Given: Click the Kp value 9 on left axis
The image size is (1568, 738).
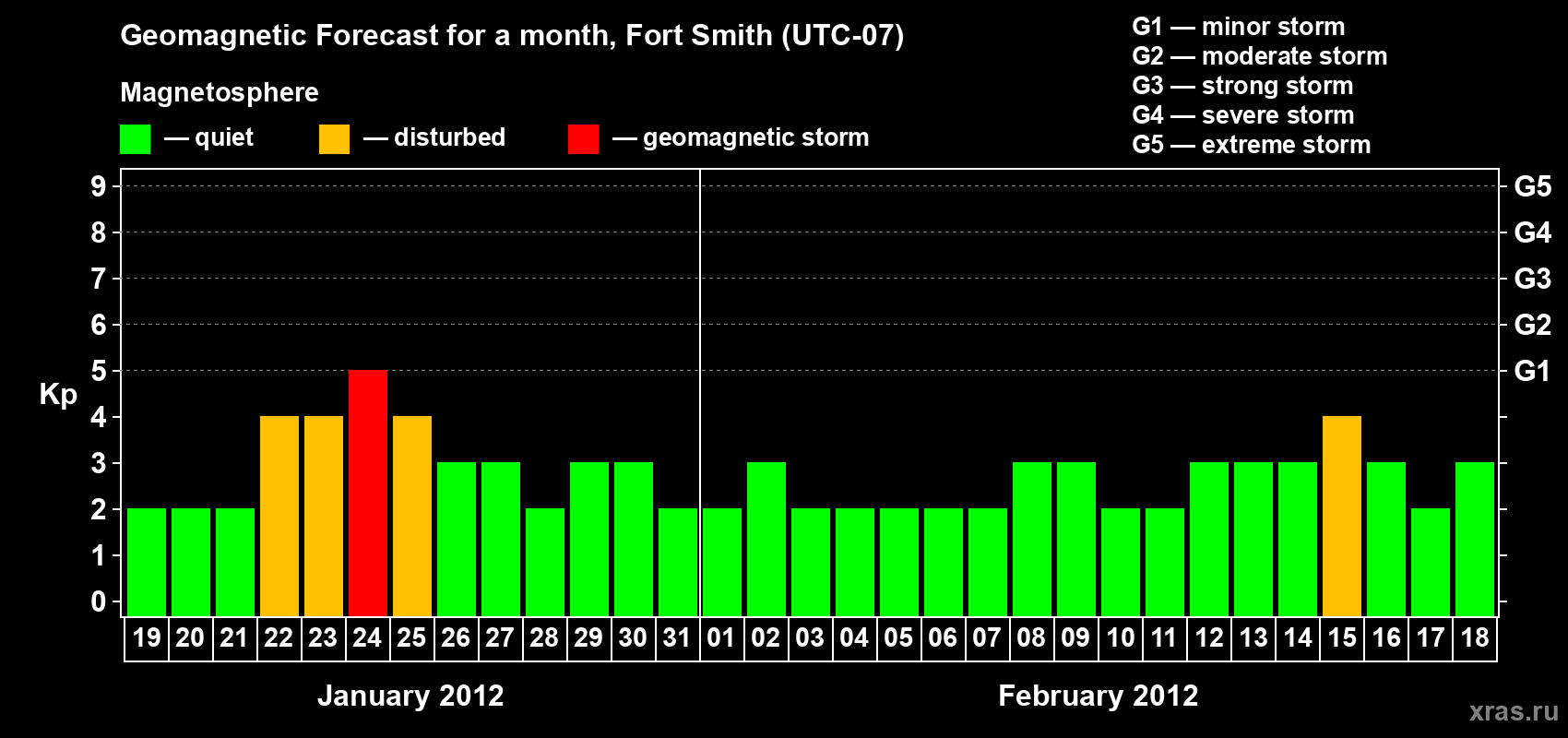Looking at the screenshot, I should click(99, 186).
